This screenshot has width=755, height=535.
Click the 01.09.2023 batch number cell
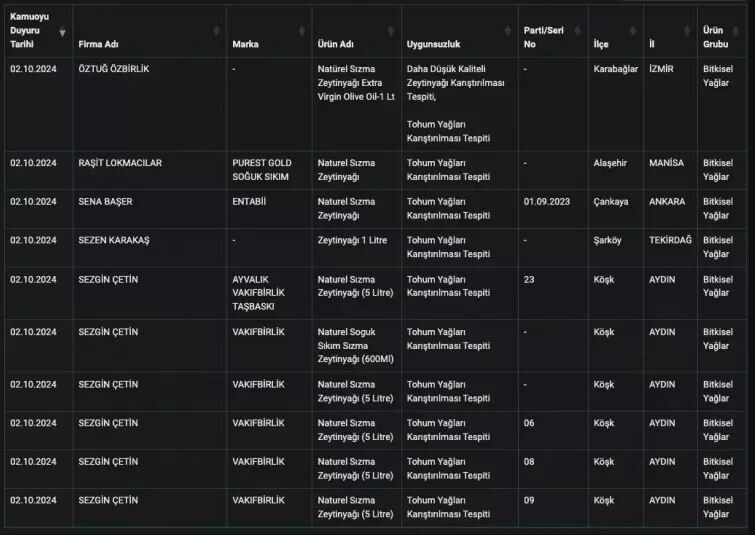548,201
